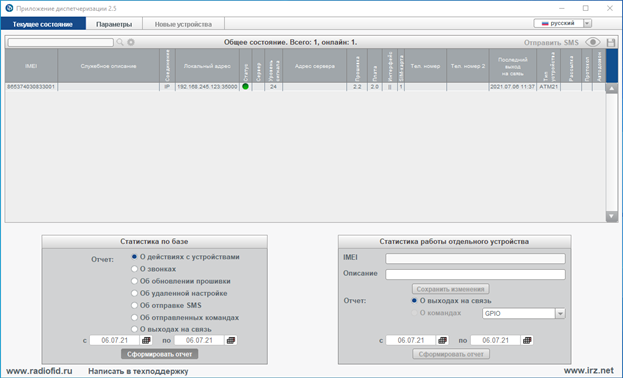Click 'Отправить SMS' link

pyautogui.click(x=551, y=43)
